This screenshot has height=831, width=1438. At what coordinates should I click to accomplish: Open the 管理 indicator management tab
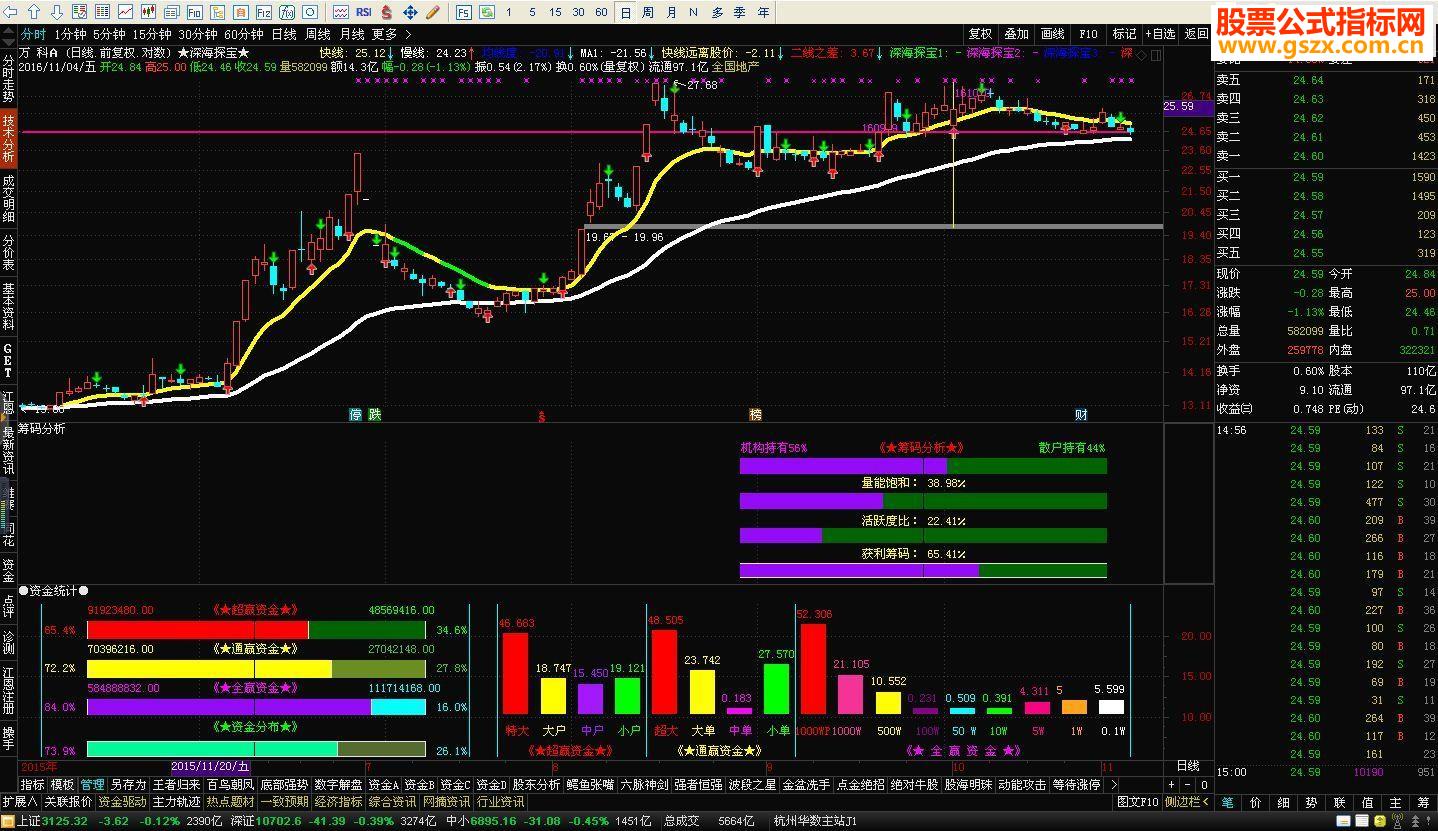(92, 785)
